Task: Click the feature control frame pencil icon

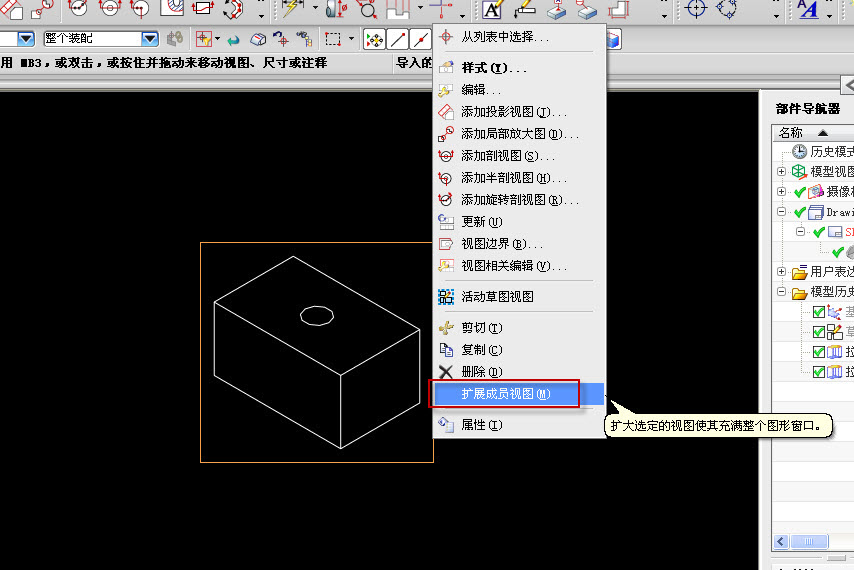Action: tap(524, 8)
